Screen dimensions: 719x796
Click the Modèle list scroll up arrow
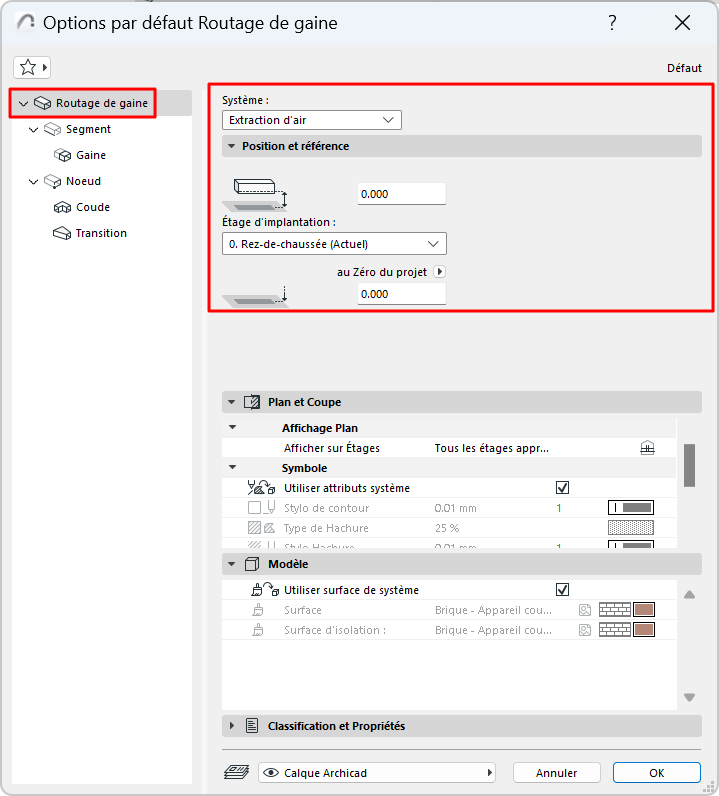pyautogui.click(x=689, y=594)
